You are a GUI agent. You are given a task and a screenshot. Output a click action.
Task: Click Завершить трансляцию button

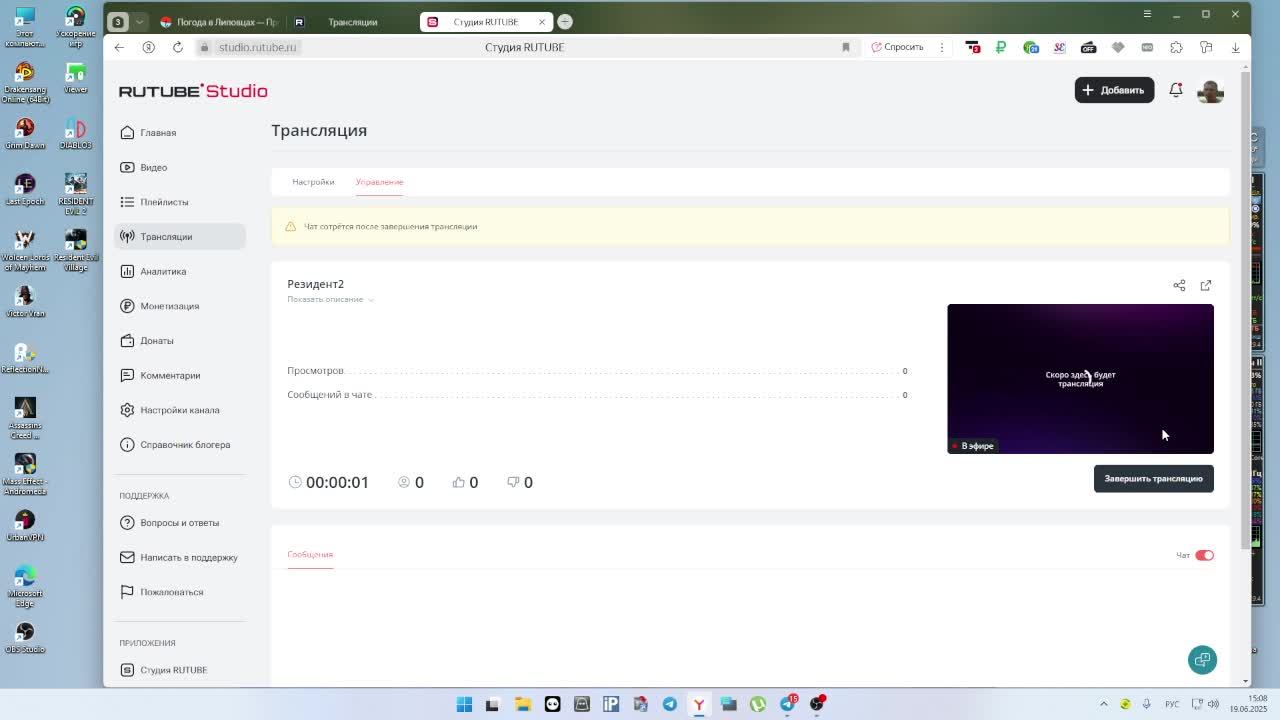[x=1153, y=479]
